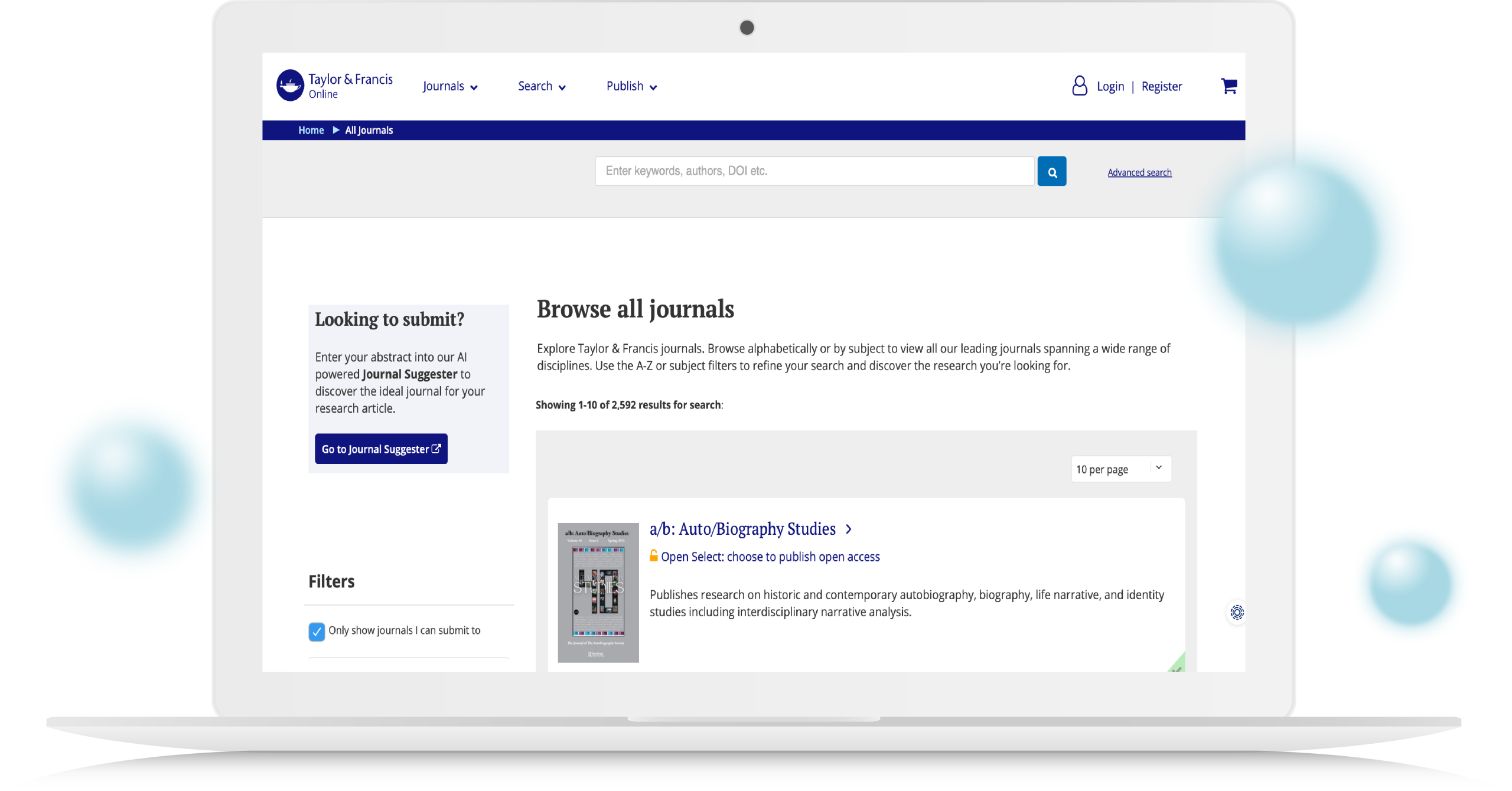1512x791 pixels.
Task: Click the breadcrumb arrow after Home
Action: click(x=335, y=130)
